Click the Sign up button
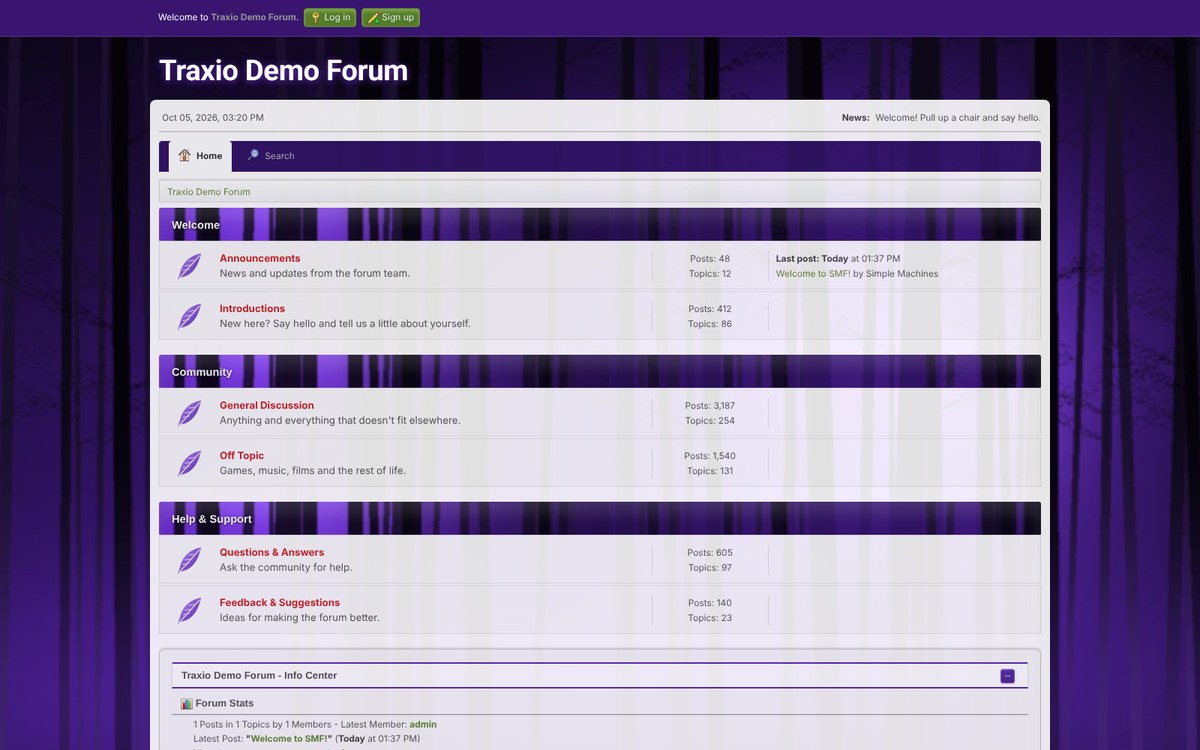This screenshot has width=1200, height=750. click(391, 17)
